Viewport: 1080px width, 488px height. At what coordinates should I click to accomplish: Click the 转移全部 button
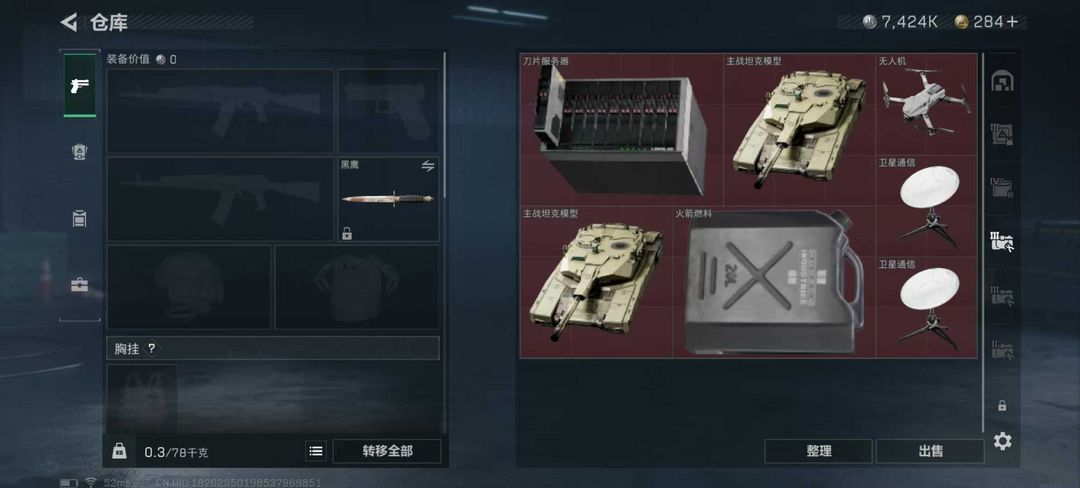tap(387, 452)
